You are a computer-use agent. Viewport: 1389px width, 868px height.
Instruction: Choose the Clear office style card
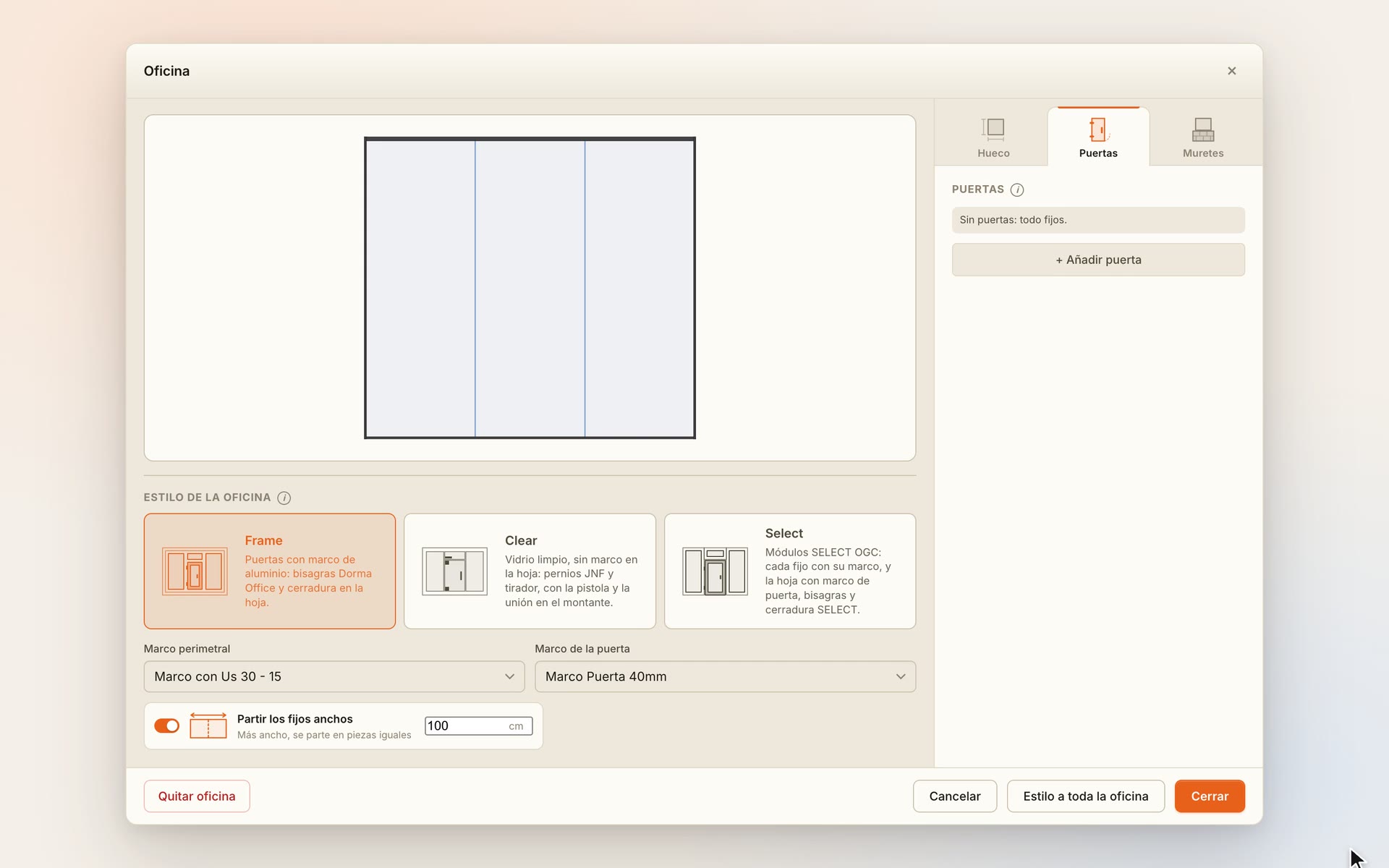pyautogui.click(x=530, y=571)
